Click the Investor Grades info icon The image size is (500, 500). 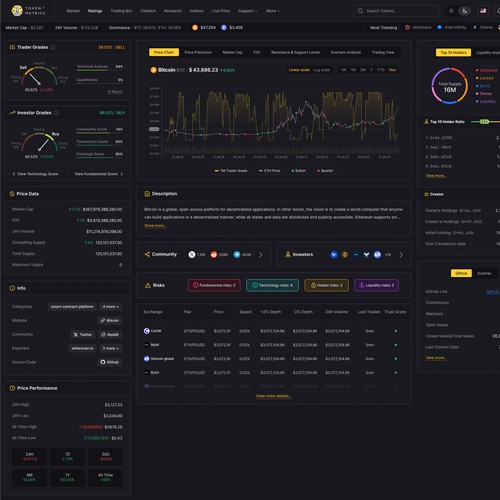point(56,113)
